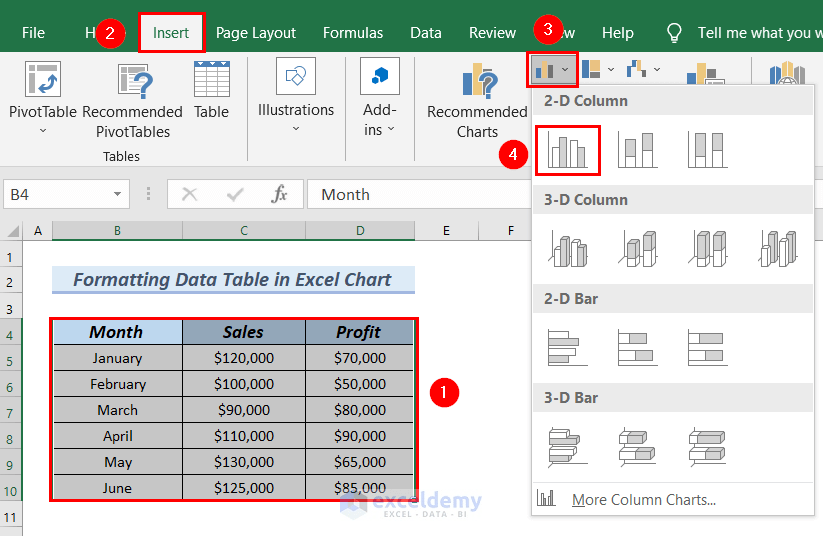Select the 3-D 100% Stacked Bar chart

point(708,447)
